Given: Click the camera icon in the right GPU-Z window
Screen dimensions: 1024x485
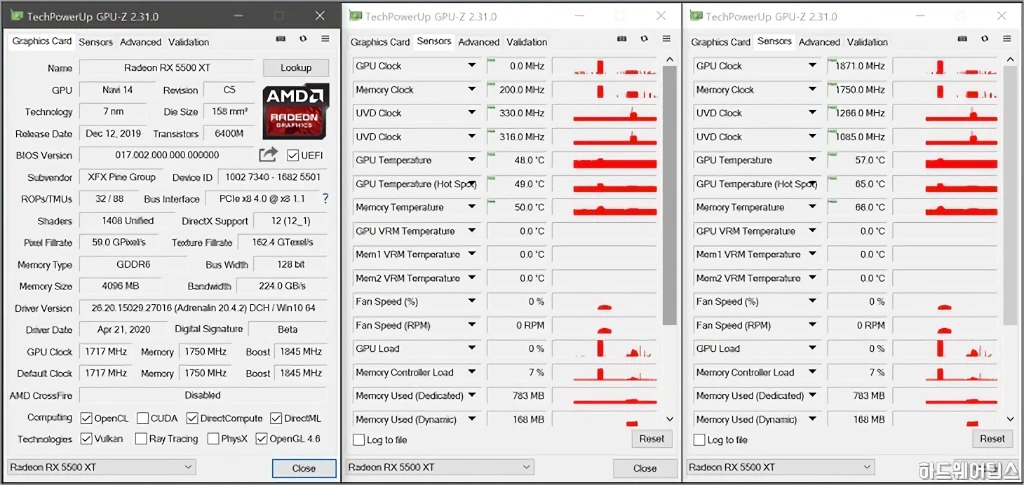Looking at the screenshot, I should coord(963,39).
